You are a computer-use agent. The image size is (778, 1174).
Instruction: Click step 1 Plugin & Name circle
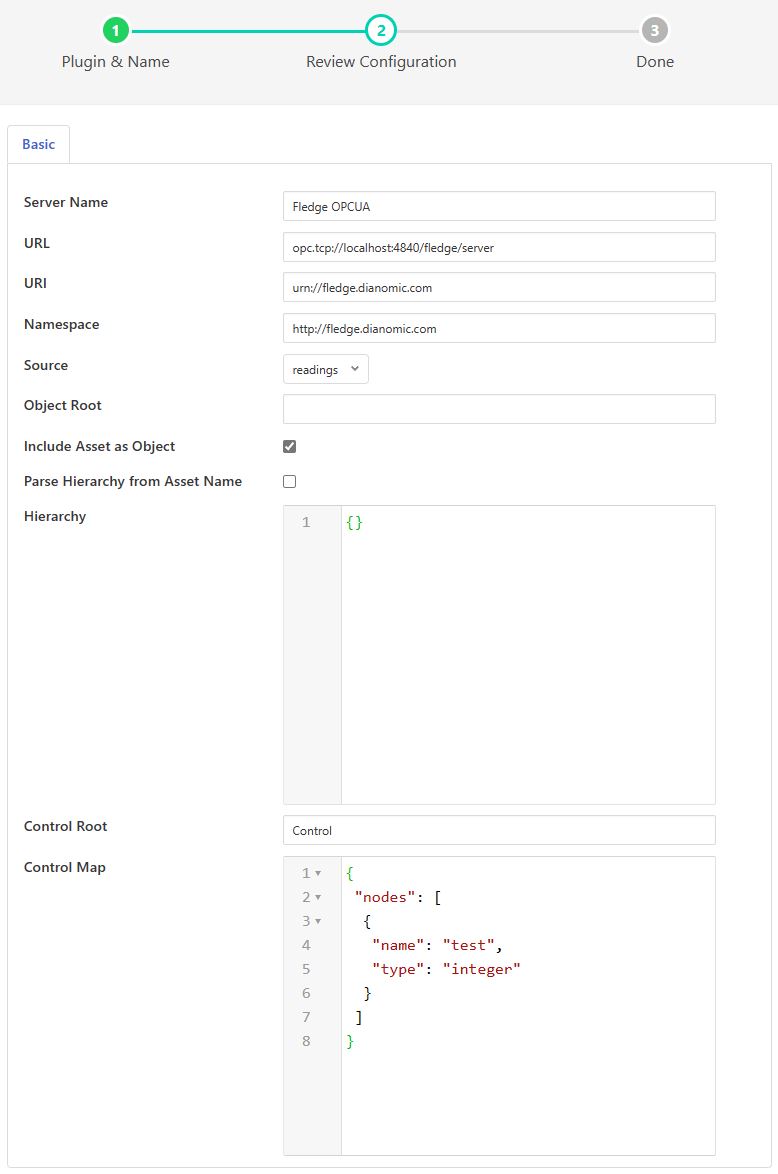pyautogui.click(x=116, y=30)
